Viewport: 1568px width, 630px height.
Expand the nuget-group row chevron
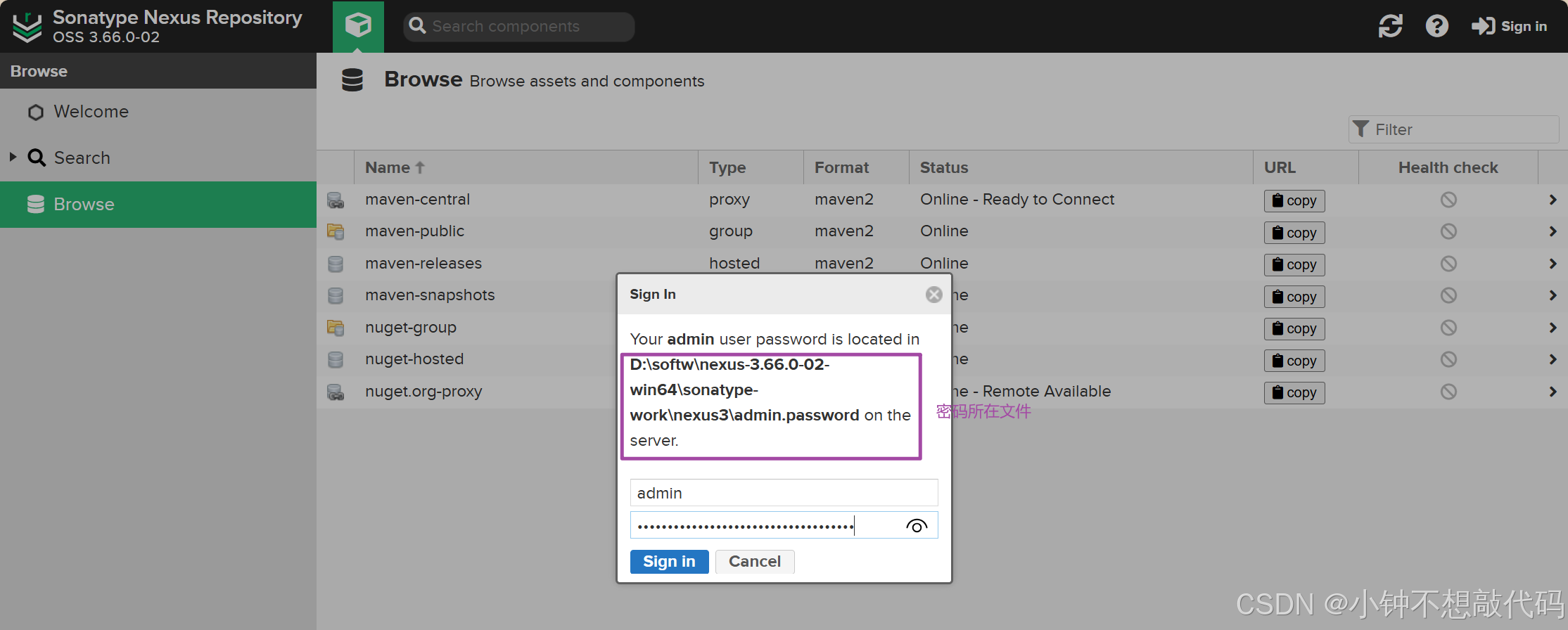tap(1553, 328)
